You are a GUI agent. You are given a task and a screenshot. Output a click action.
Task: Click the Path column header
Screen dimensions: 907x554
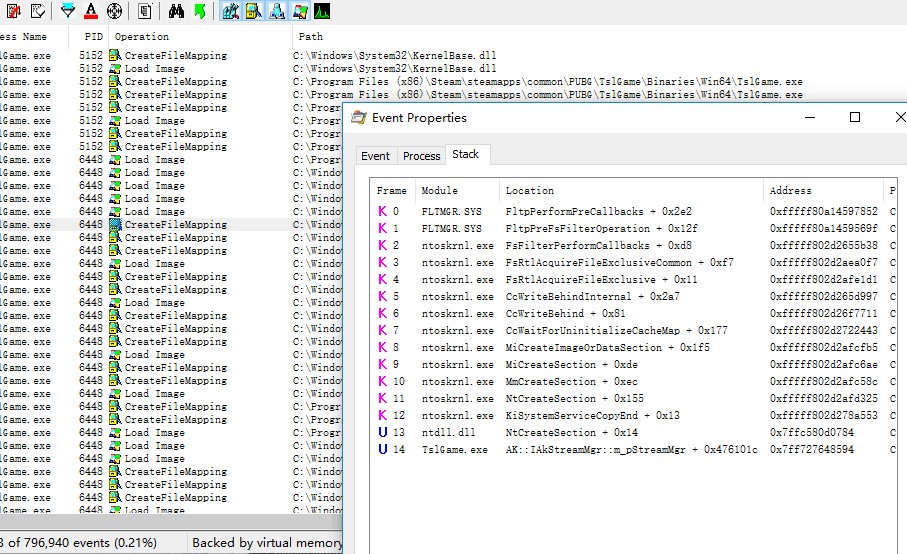311,36
